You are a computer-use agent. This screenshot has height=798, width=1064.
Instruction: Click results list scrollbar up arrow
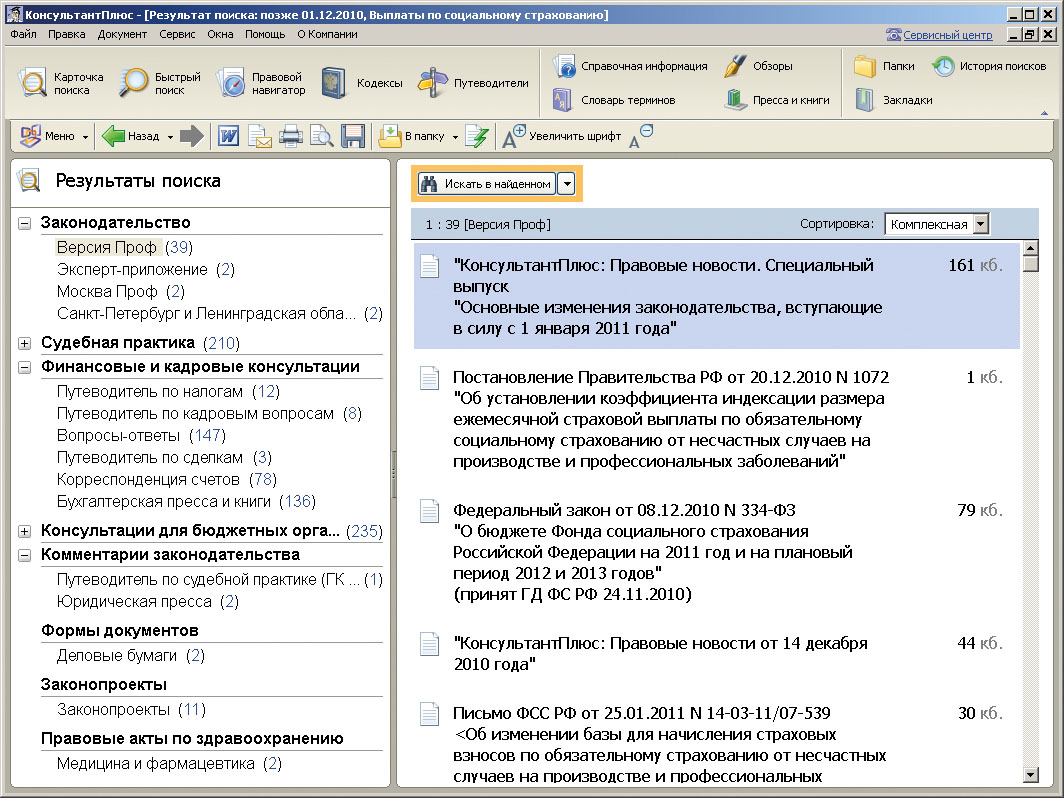click(x=1030, y=248)
